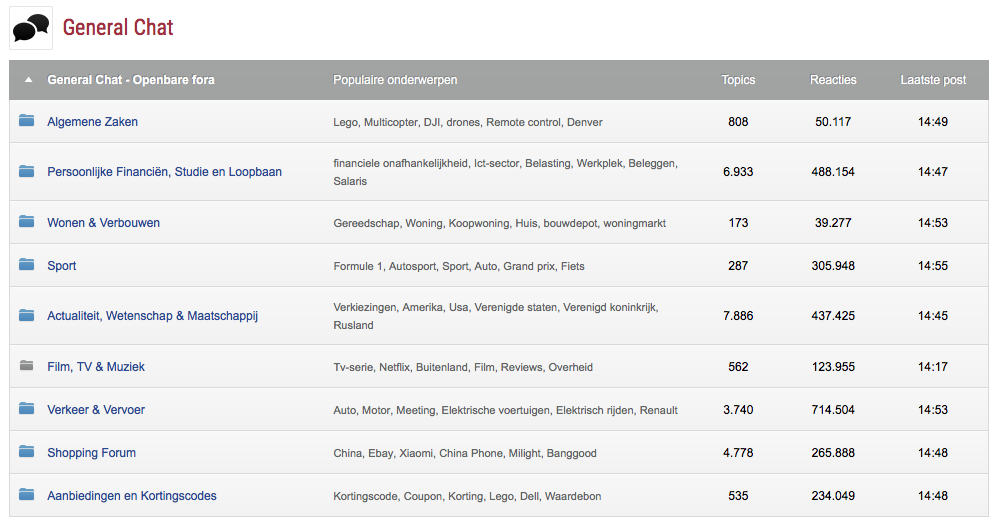Screen dimensions: 998x527
Task: Click the Kortingscode topic tag
Action: pyautogui.click(x=365, y=496)
